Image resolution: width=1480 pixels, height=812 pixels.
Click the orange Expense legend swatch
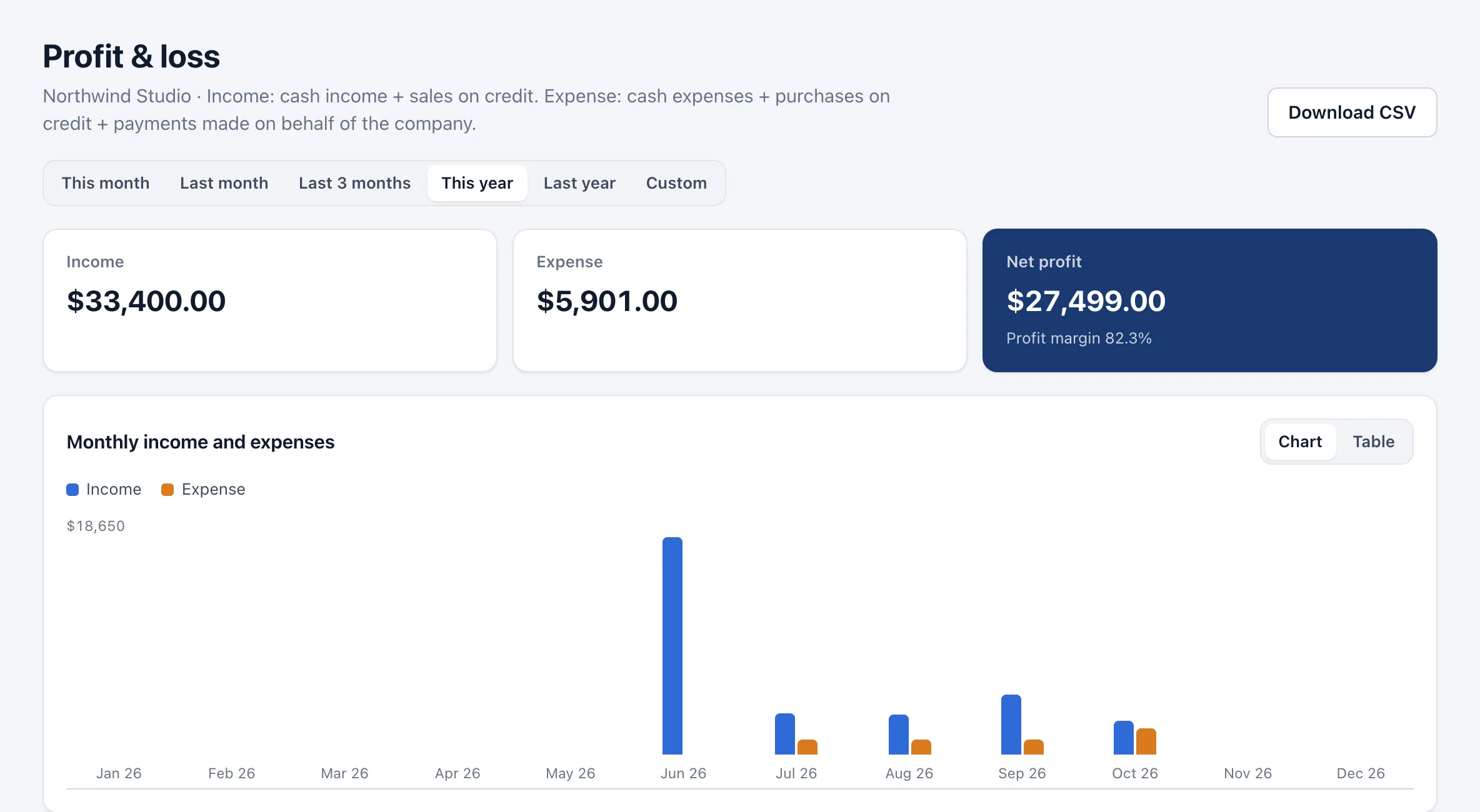167,490
